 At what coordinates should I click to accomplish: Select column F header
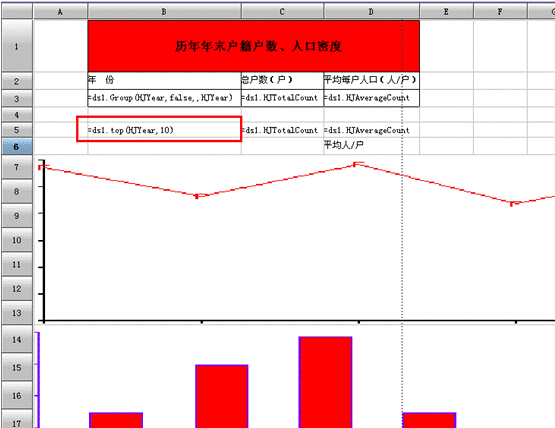click(500, 12)
